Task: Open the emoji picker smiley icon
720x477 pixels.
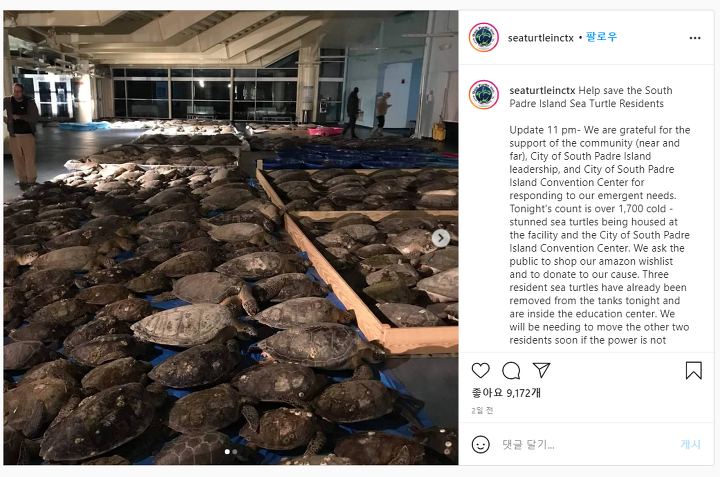Action: pos(480,444)
